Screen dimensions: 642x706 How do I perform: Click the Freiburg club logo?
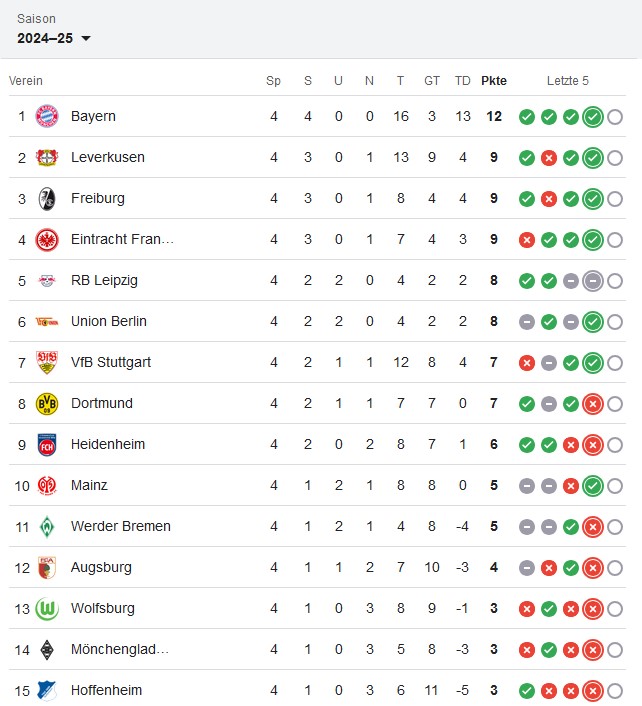click(47, 198)
